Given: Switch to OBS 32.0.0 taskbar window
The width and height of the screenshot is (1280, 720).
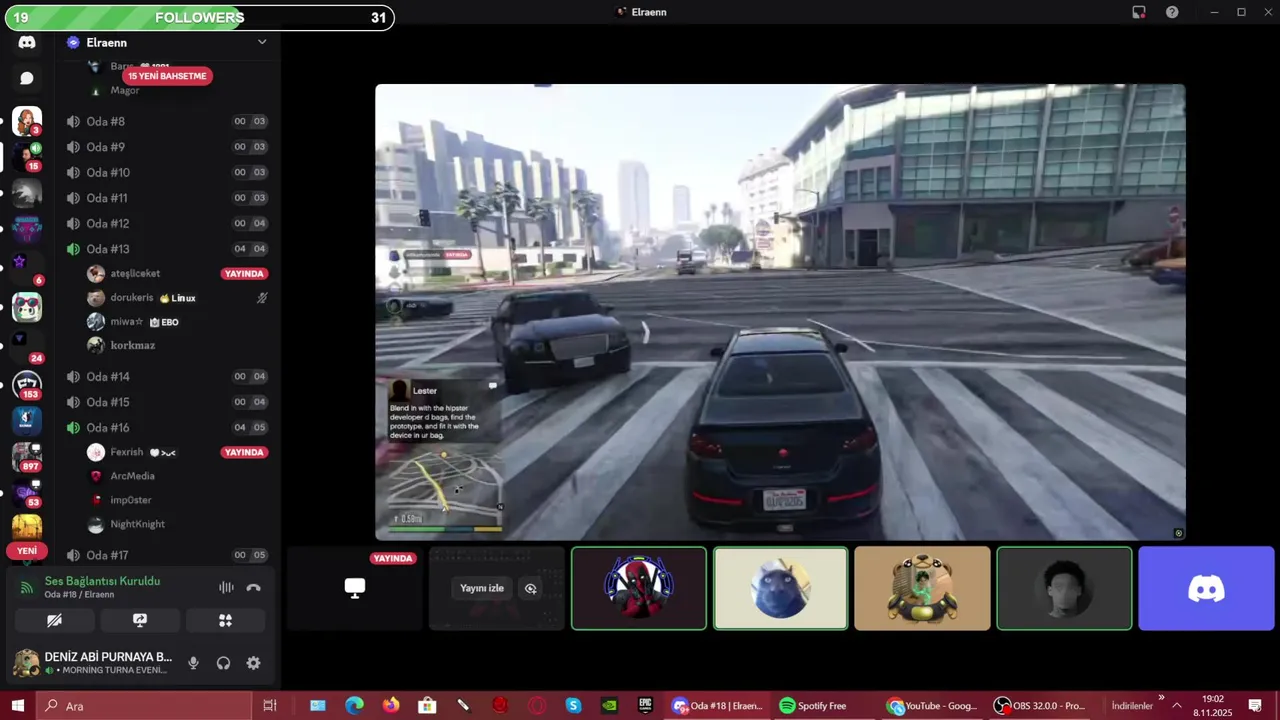Looking at the screenshot, I should coord(1040,706).
